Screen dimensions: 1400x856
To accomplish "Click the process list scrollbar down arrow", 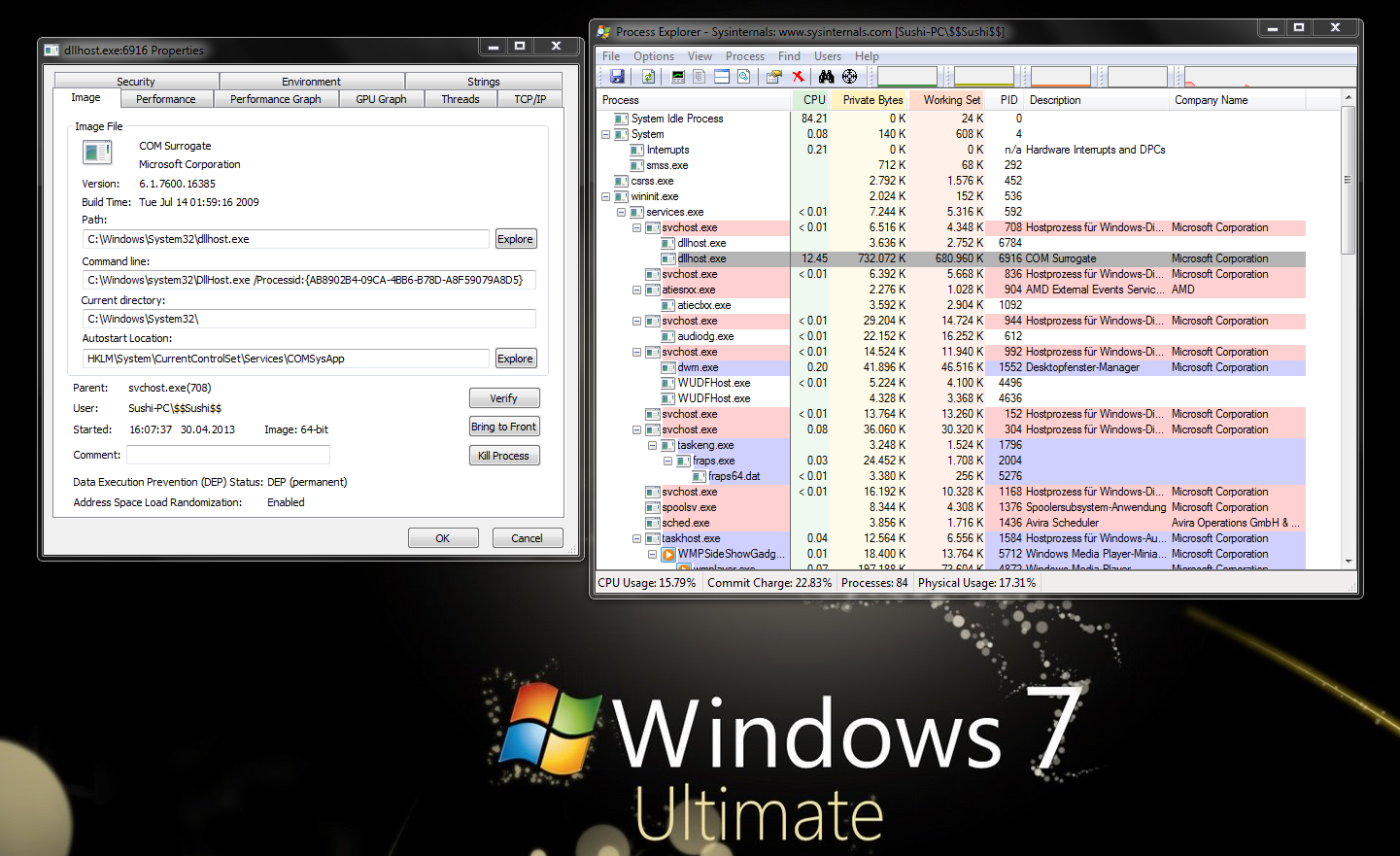I will click(1349, 562).
